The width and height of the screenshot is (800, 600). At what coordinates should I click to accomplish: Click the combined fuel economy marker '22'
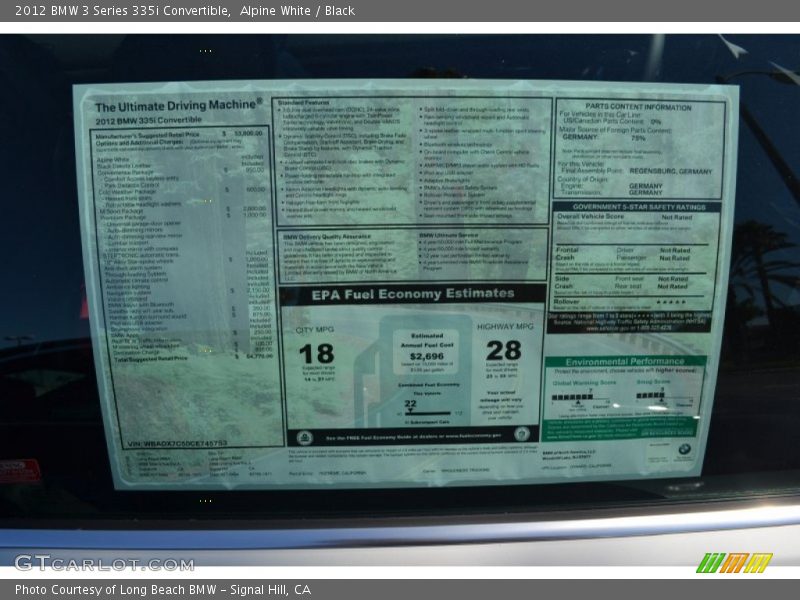pyautogui.click(x=410, y=404)
